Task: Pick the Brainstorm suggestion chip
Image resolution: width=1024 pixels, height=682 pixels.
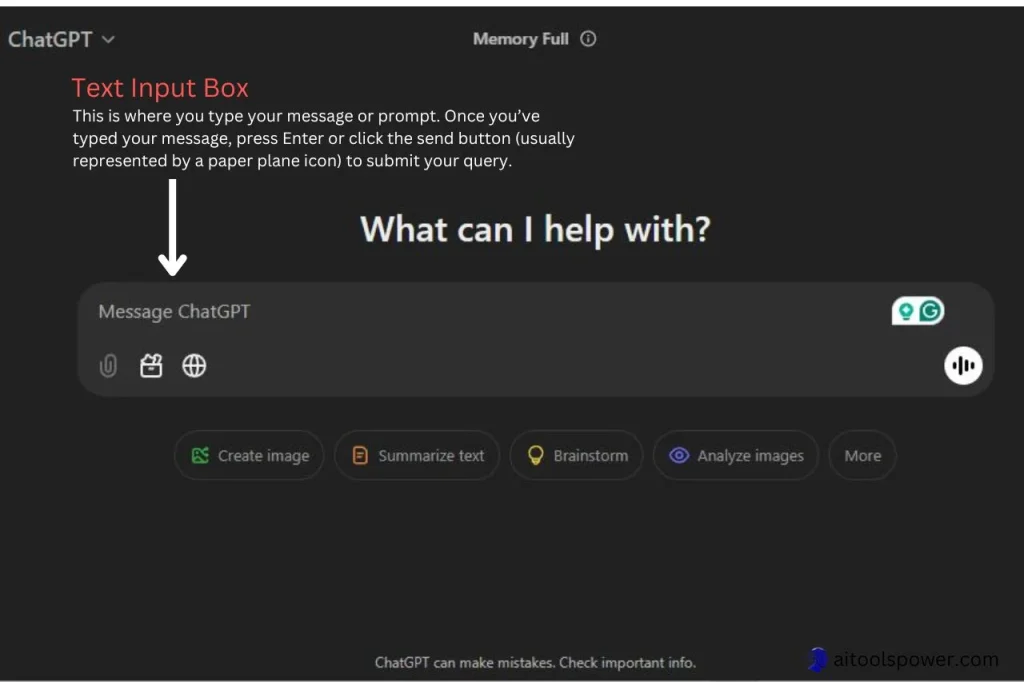Action: point(576,456)
